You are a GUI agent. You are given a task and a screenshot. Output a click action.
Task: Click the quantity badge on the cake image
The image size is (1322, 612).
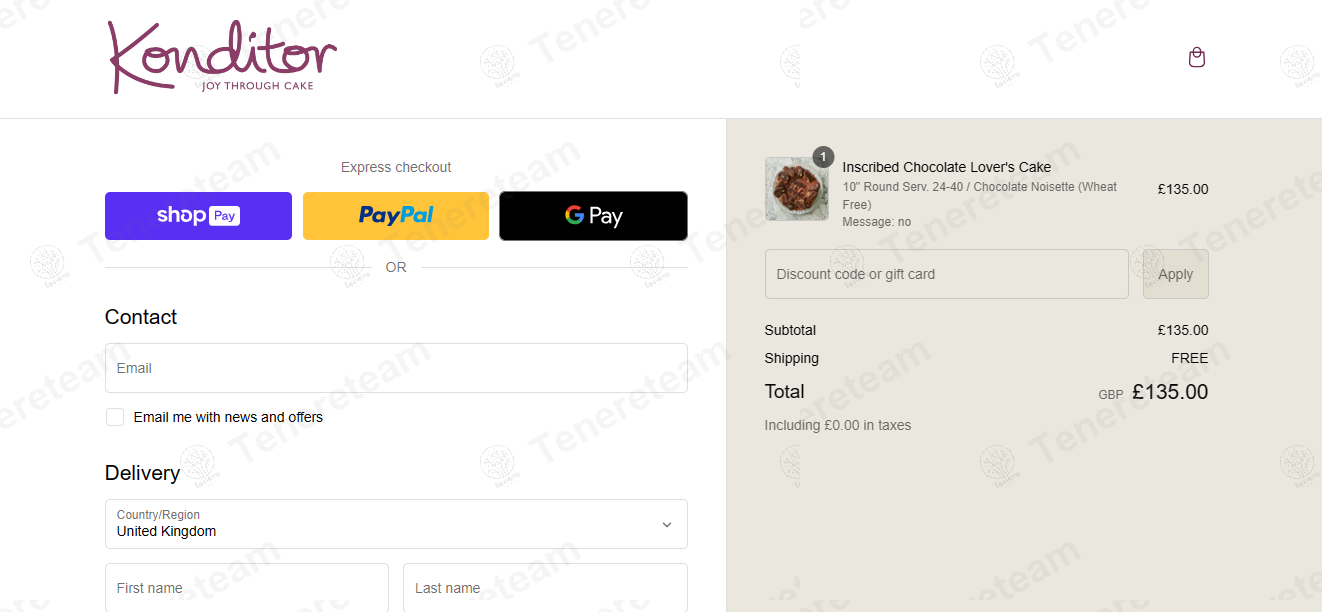pos(823,157)
